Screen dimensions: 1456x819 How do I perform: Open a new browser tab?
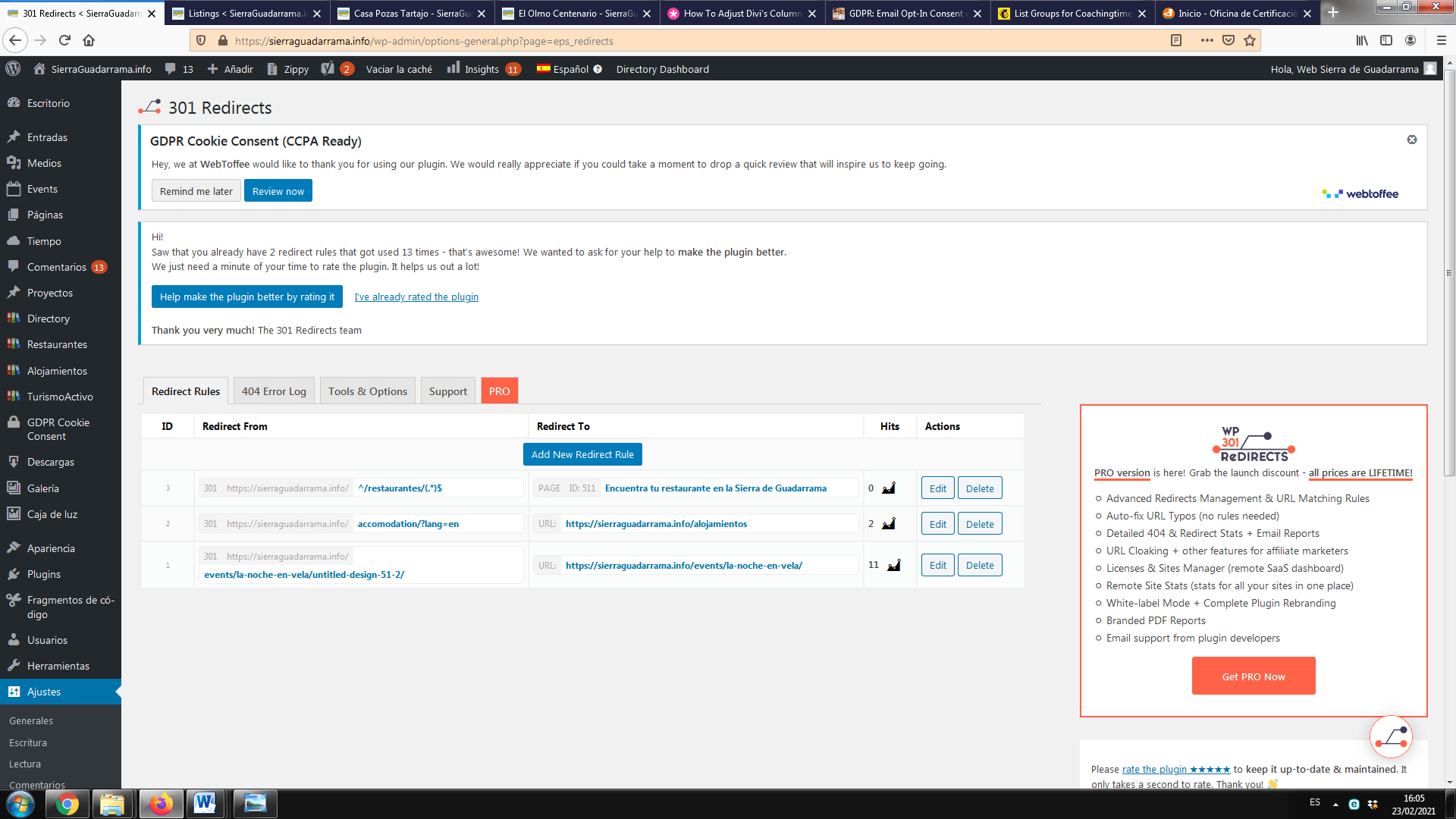click(x=1333, y=13)
